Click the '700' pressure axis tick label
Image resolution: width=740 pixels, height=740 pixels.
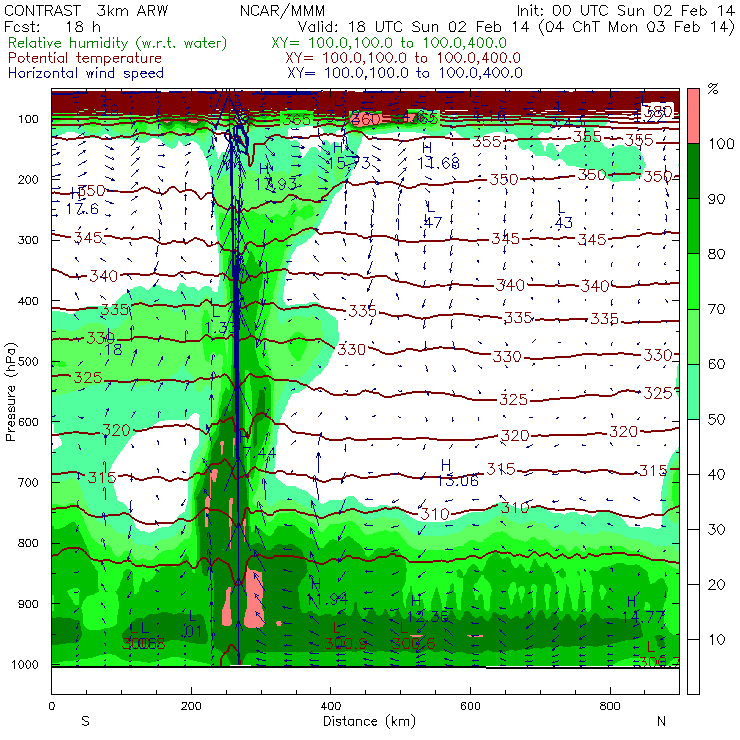point(29,483)
